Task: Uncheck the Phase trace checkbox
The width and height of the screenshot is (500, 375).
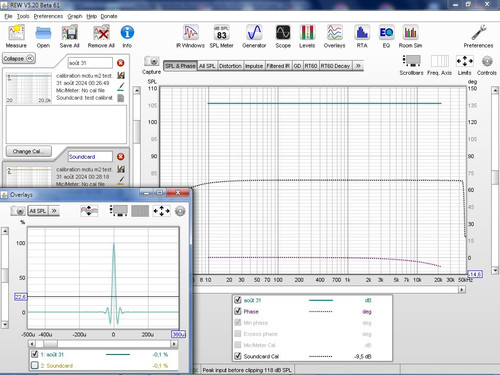Action: pyautogui.click(x=238, y=311)
